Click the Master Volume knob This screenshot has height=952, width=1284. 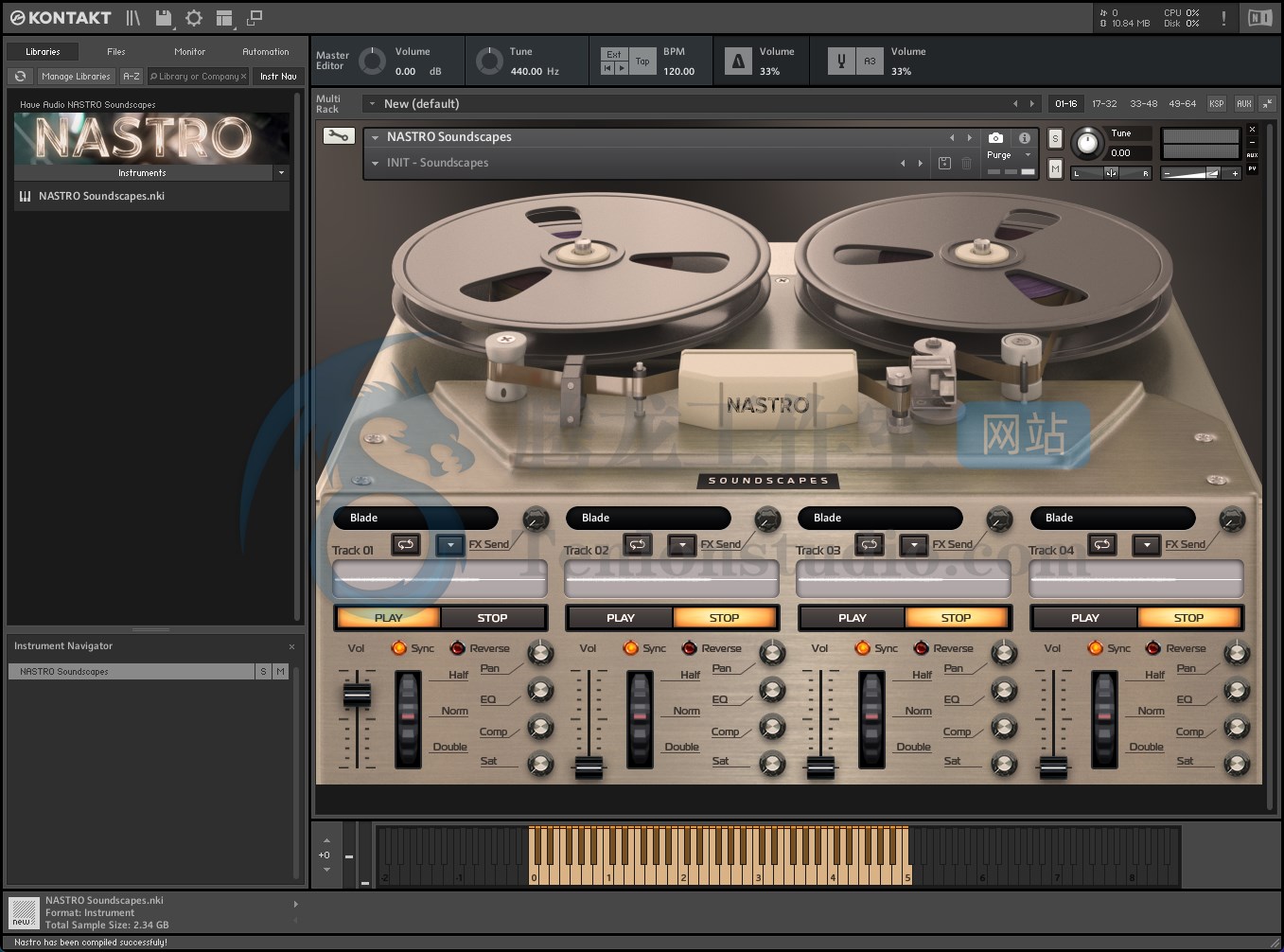[x=373, y=62]
